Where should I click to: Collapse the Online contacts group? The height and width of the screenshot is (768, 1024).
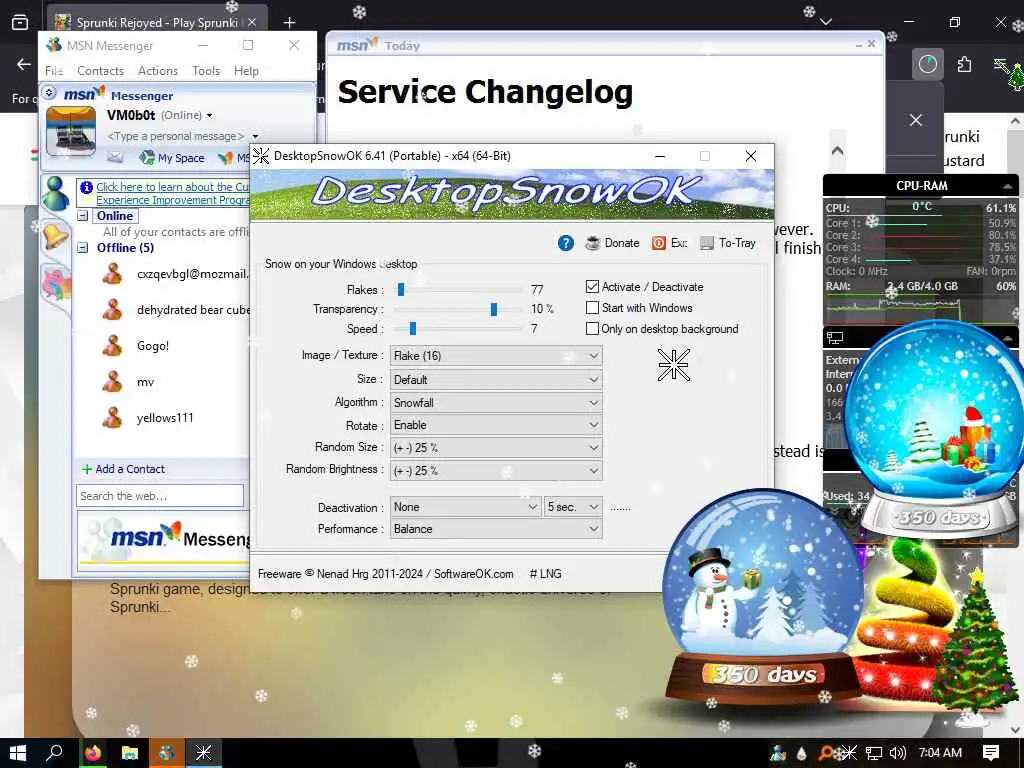pos(83,216)
